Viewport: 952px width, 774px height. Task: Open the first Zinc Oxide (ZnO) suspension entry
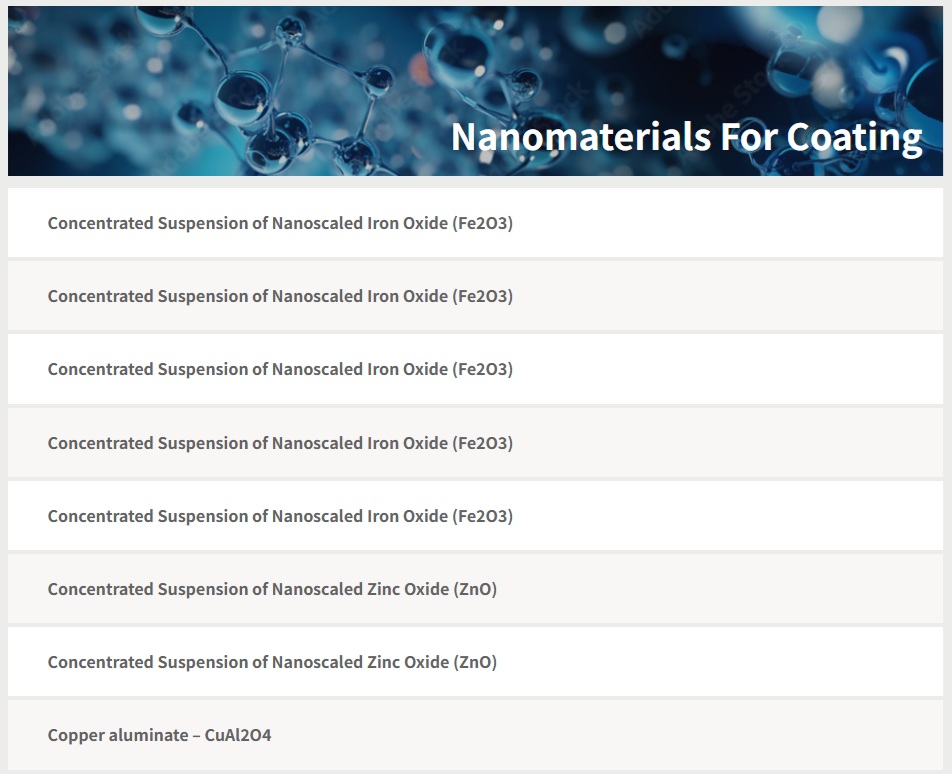pyautogui.click(x=272, y=589)
